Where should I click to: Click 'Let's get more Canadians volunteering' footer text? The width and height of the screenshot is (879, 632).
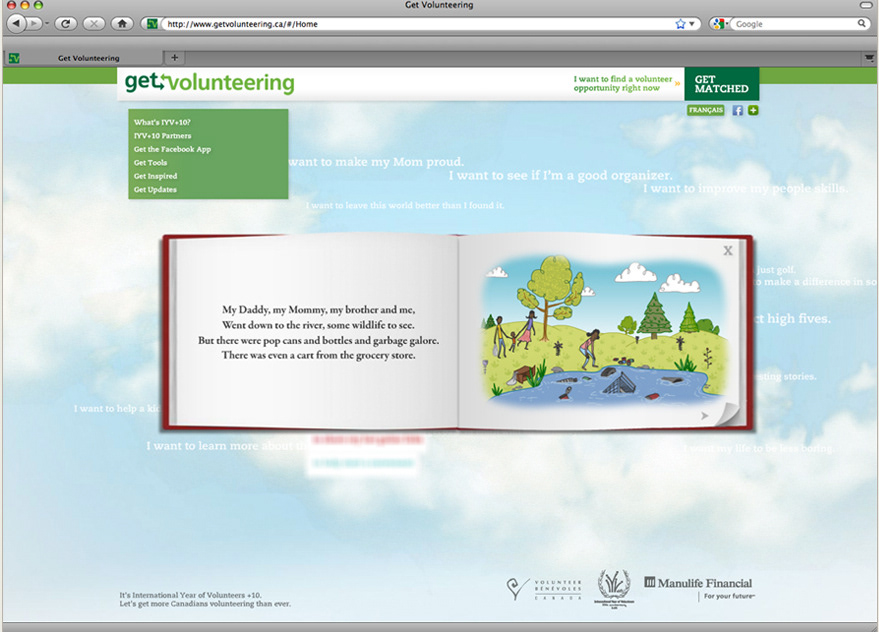[x=205, y=604]
